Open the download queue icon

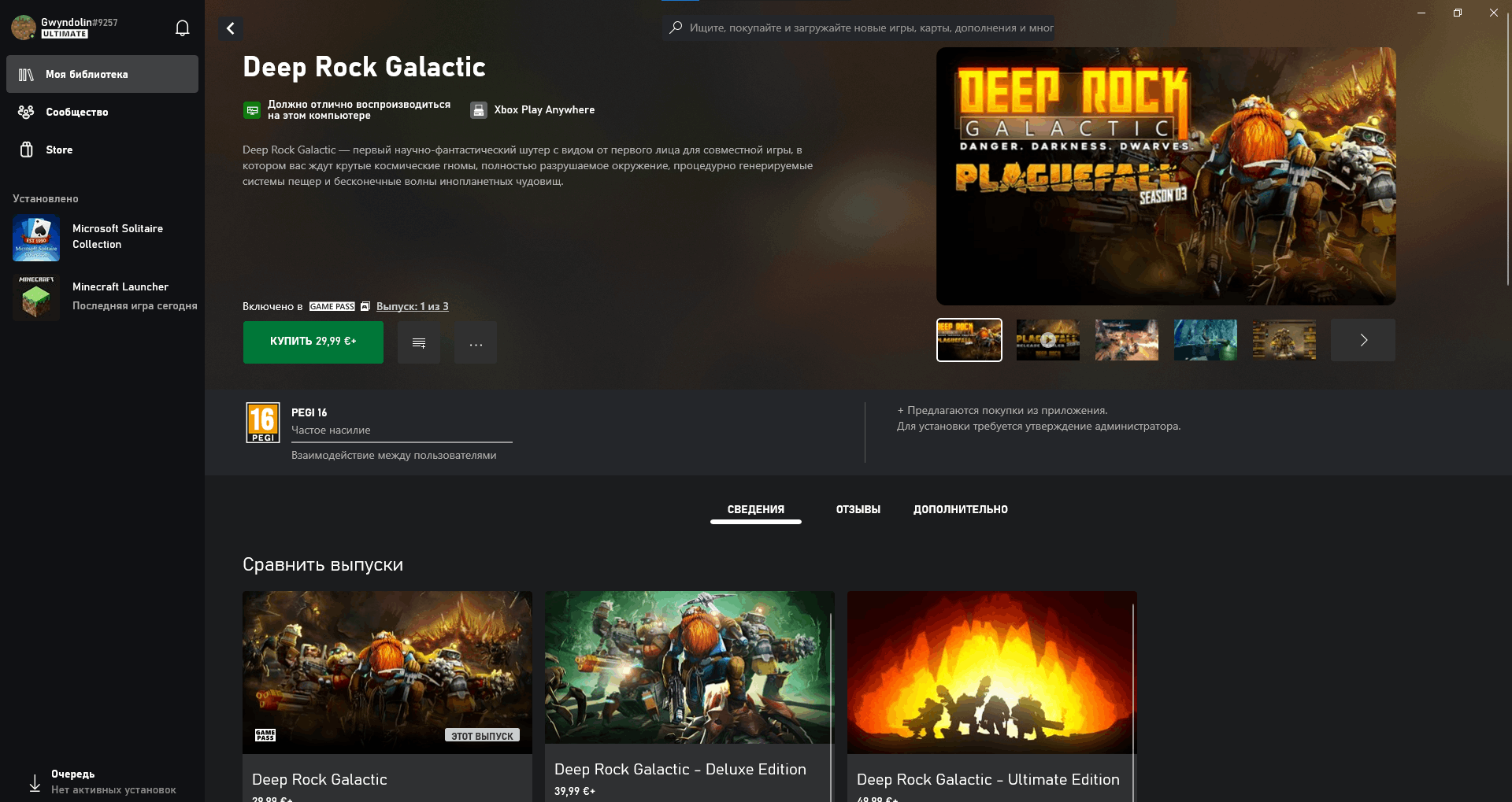(35, 783)
